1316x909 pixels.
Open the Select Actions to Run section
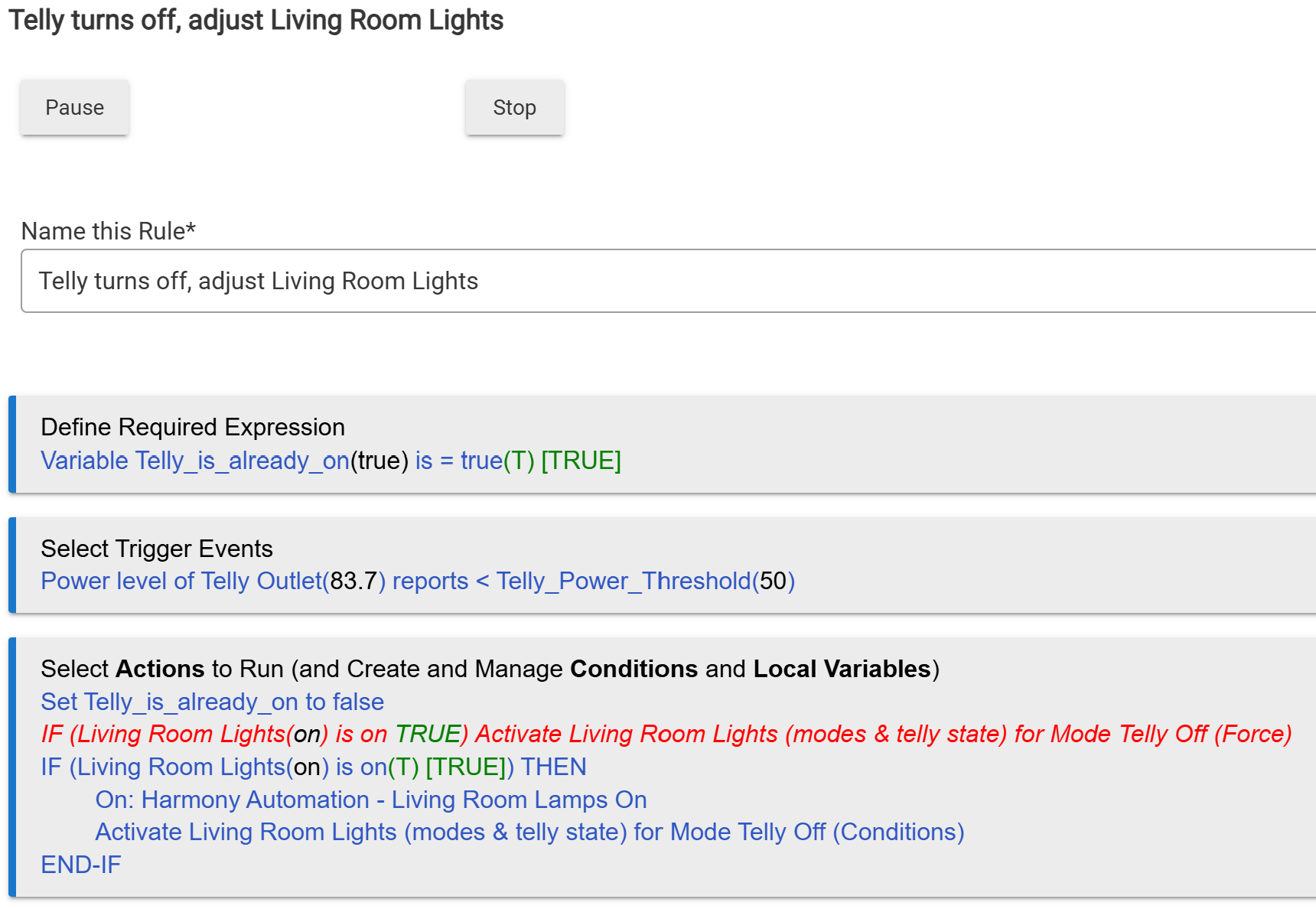[x=490, y=669]
